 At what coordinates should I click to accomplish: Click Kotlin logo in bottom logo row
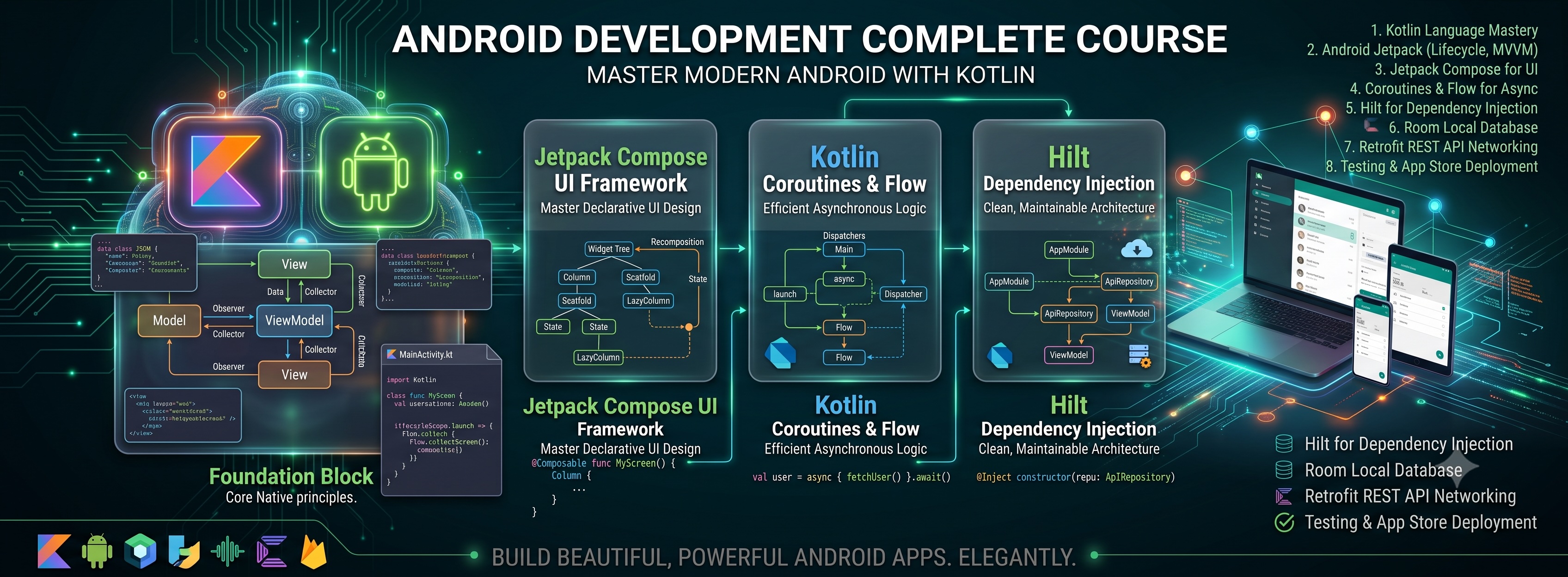54,552
